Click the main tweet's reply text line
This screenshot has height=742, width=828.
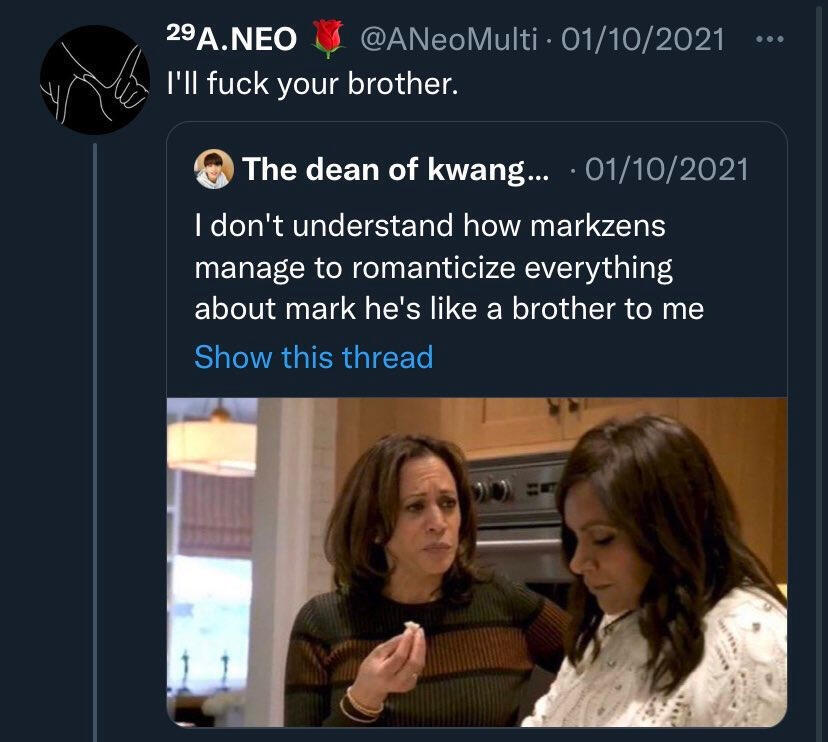311,85
